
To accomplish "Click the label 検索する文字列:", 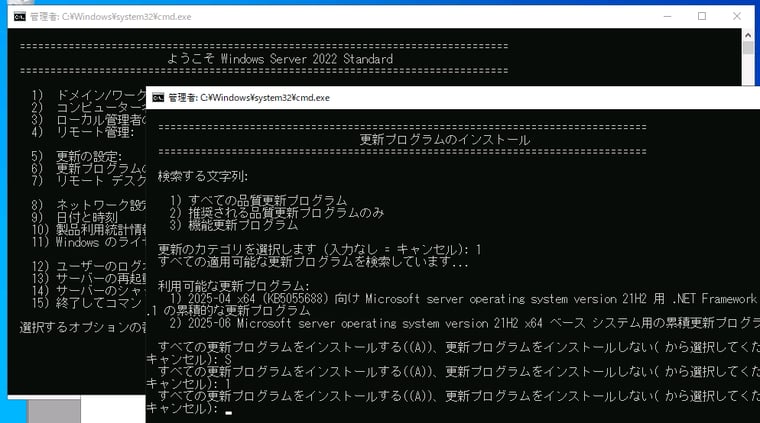I will (x=203, y=176).
